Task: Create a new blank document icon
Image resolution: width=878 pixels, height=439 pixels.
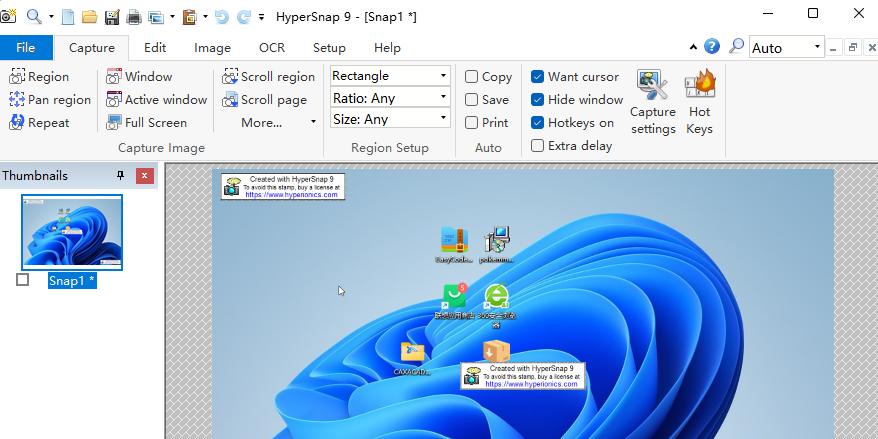Action: tap(68, 17)
